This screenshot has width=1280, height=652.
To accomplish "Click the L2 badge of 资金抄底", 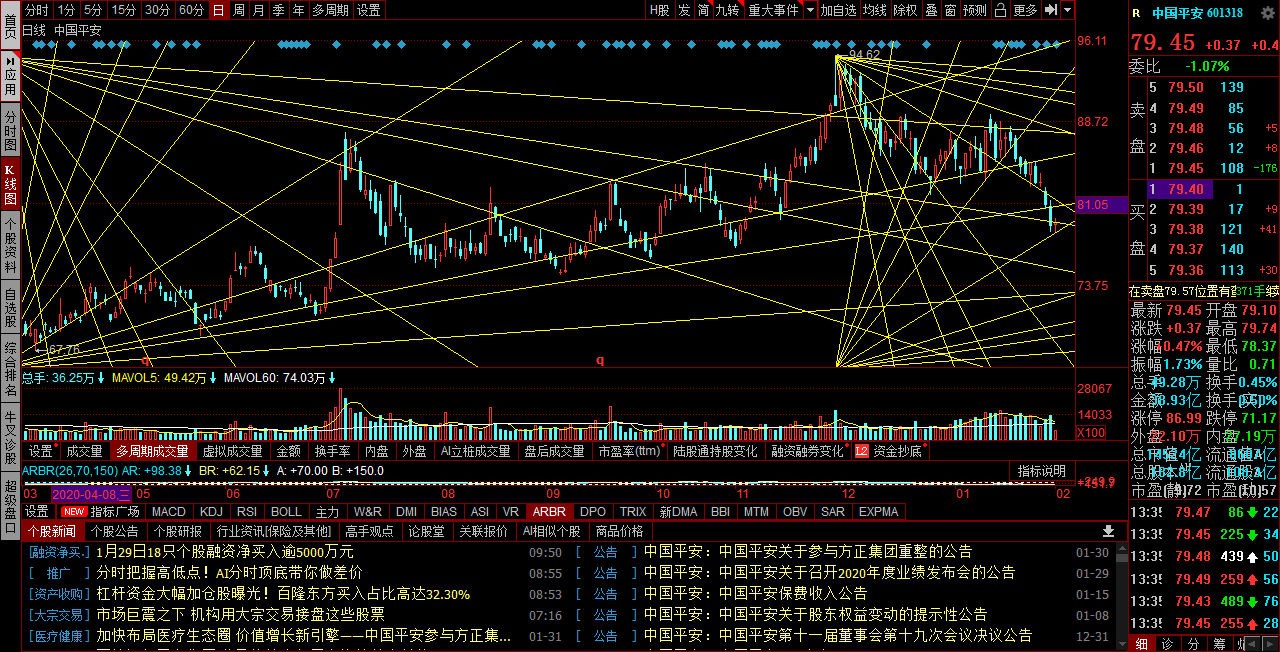I will pyautogui.click(x=861, y=452).
